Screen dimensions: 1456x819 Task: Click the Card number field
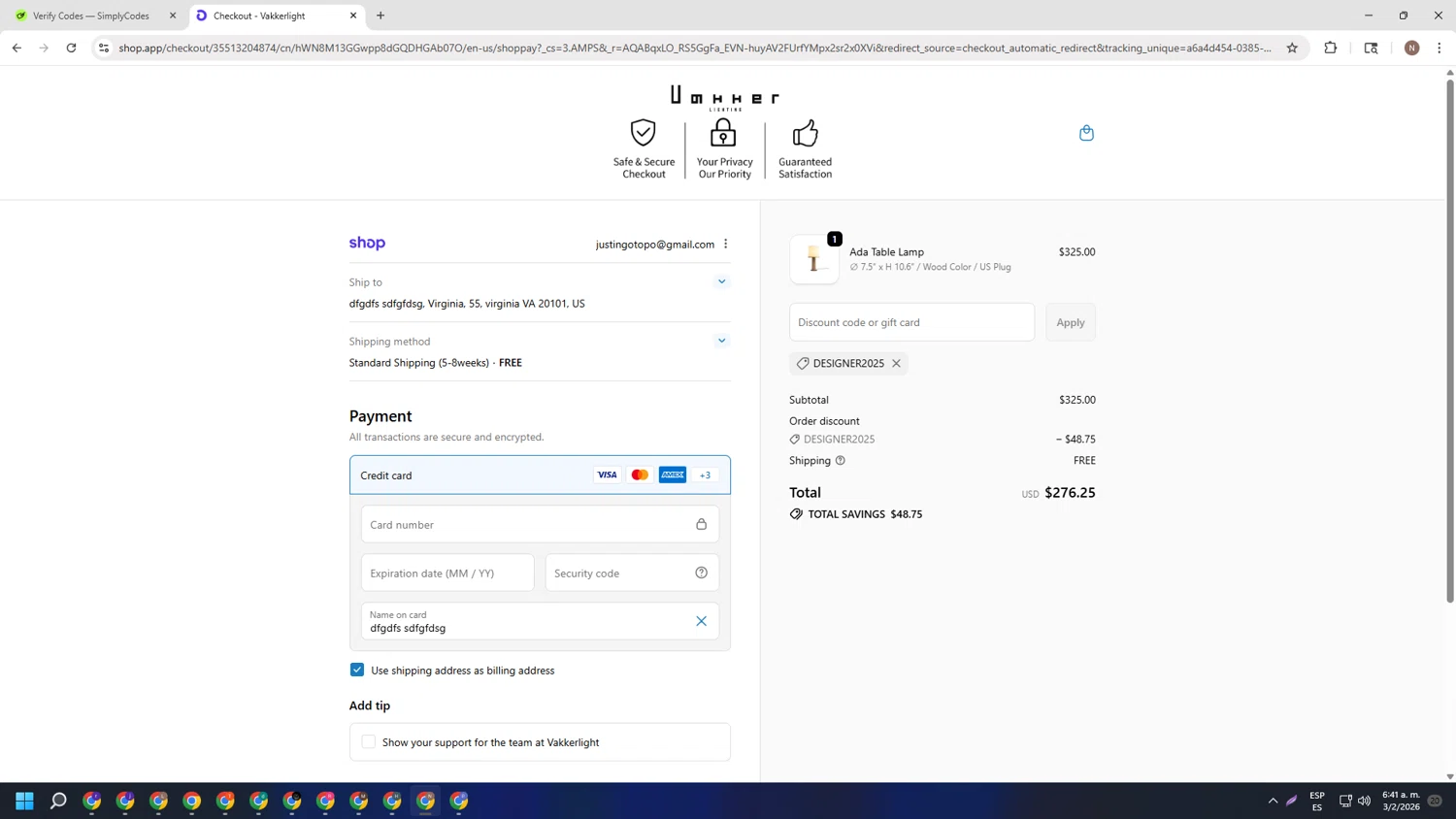click(x=540, y=524)
